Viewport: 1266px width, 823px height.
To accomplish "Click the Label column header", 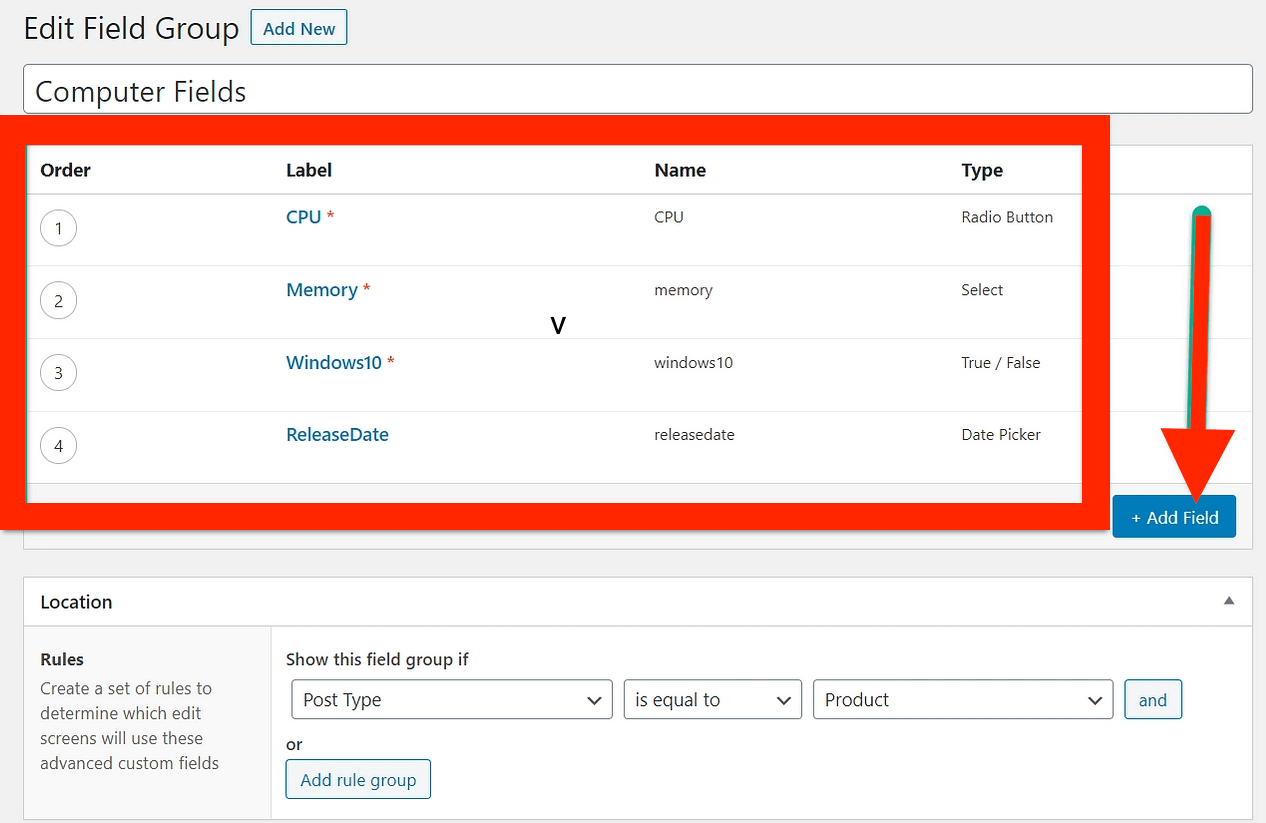I will (x=309, y=170).
